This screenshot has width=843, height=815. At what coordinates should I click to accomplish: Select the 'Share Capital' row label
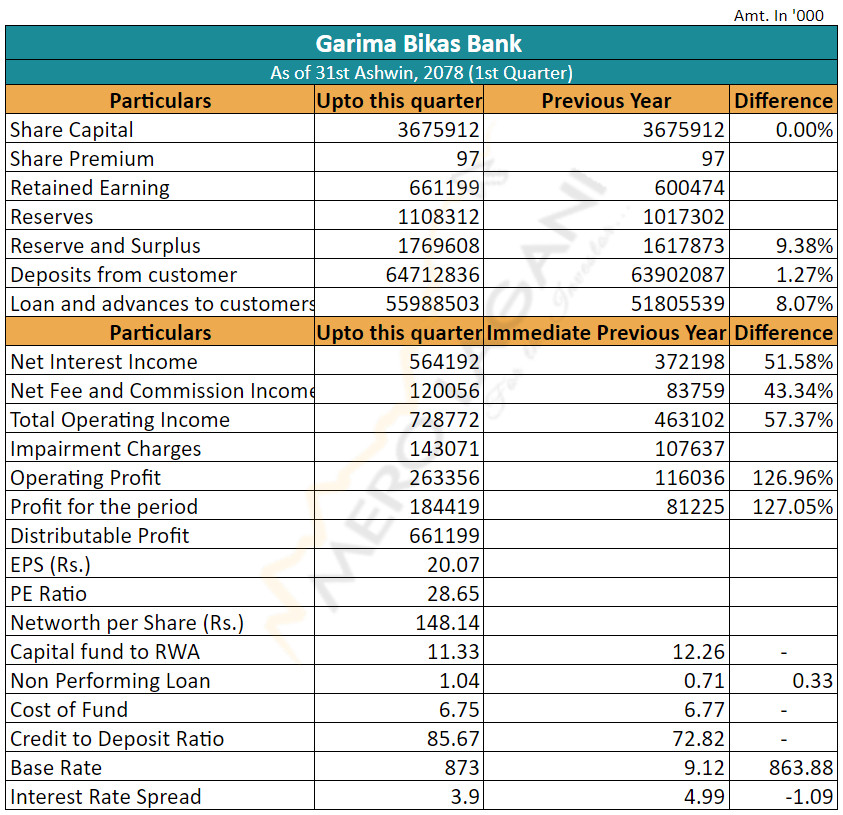click(72, 130)
